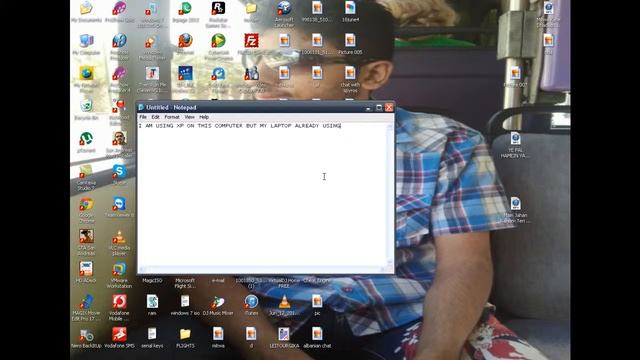Click the Notepad title bar icon
This screenshot has height=360, width=640.
point(141,107)
